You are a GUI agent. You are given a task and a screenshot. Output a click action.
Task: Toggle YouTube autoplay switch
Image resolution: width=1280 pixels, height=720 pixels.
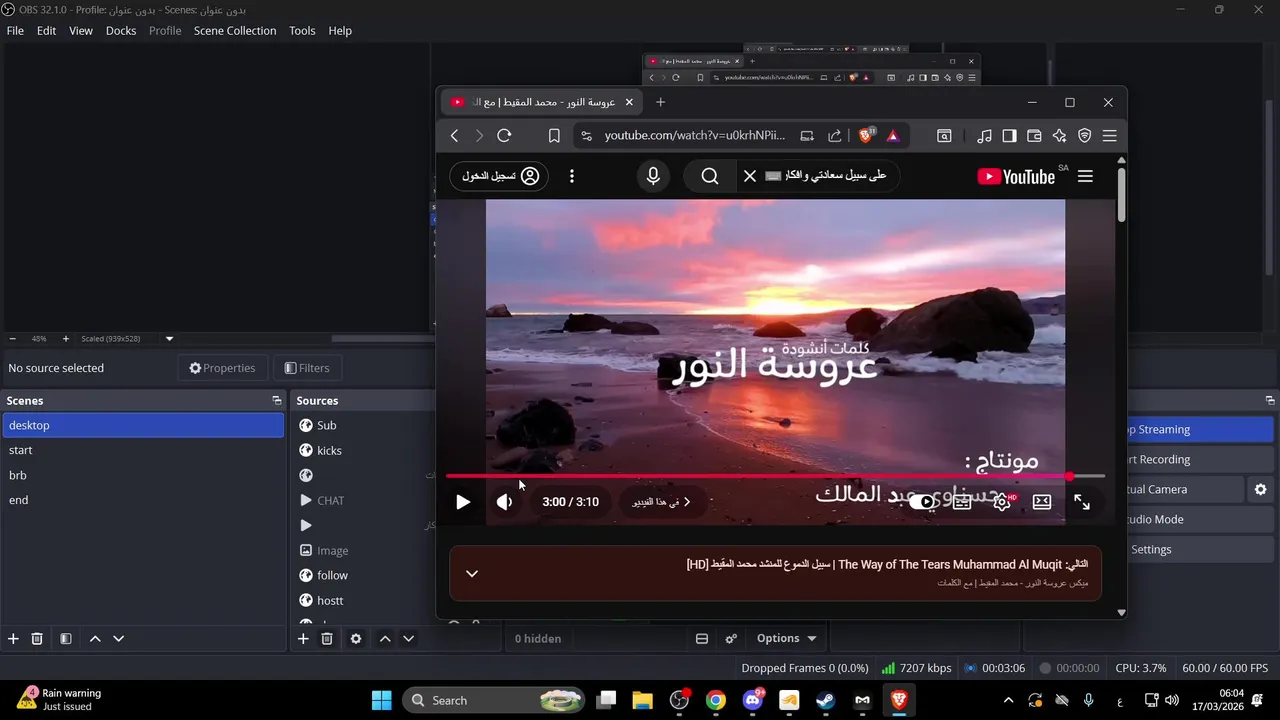tap(922, 502)
